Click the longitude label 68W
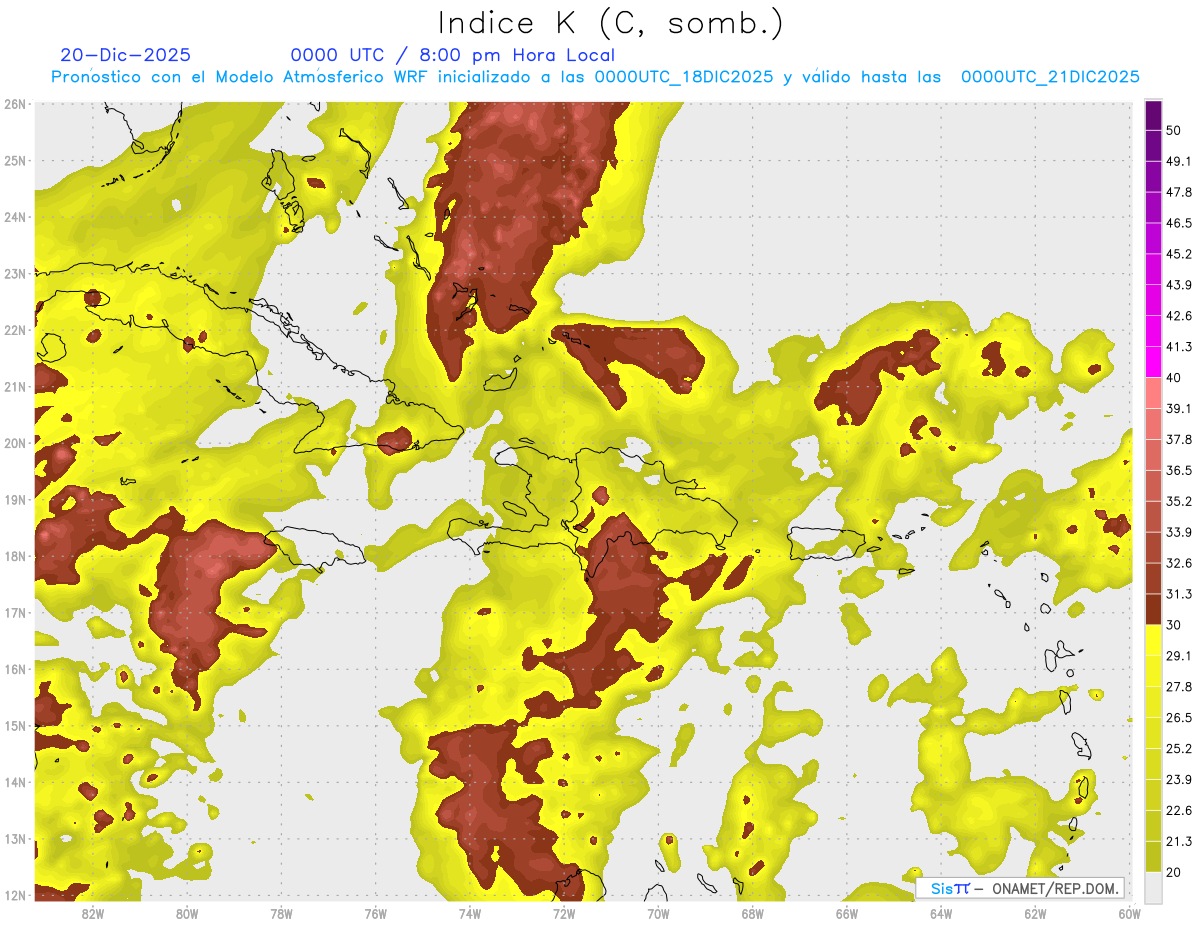 (x=752, y=913)
